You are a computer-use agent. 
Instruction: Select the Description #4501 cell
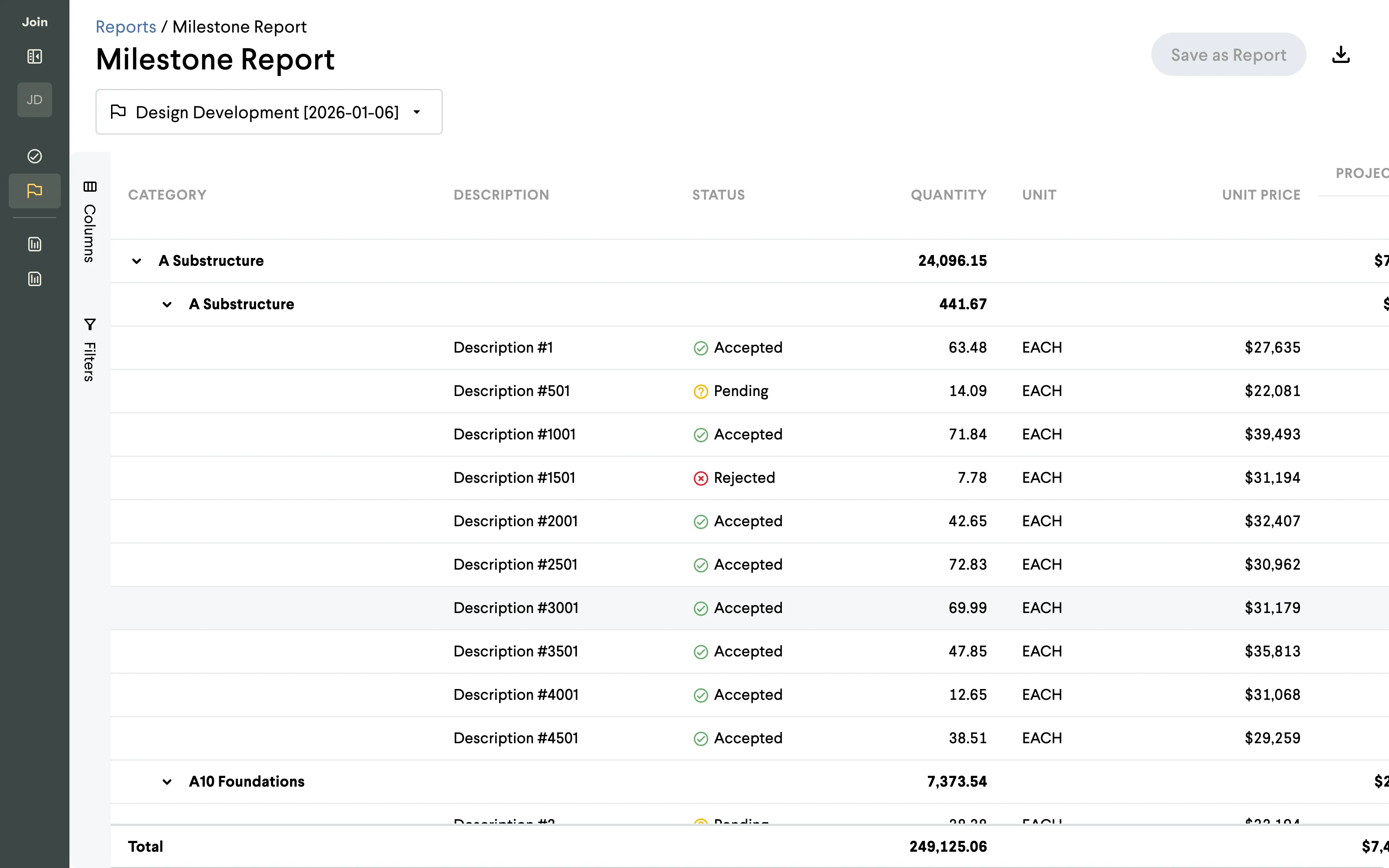click(516, 738)
